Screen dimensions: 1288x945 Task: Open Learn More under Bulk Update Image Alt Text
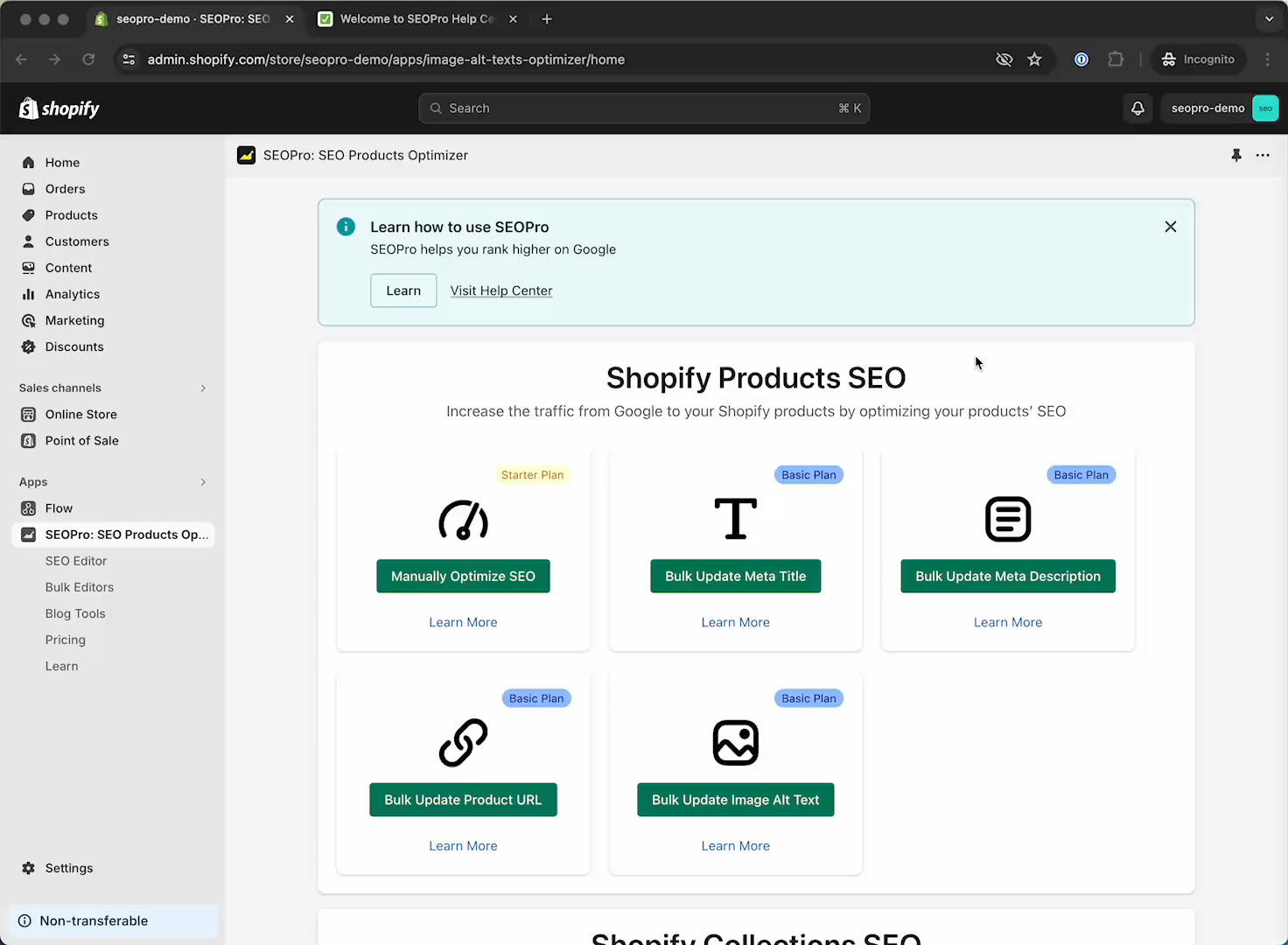pyautogui.click(x=736, y=846)
